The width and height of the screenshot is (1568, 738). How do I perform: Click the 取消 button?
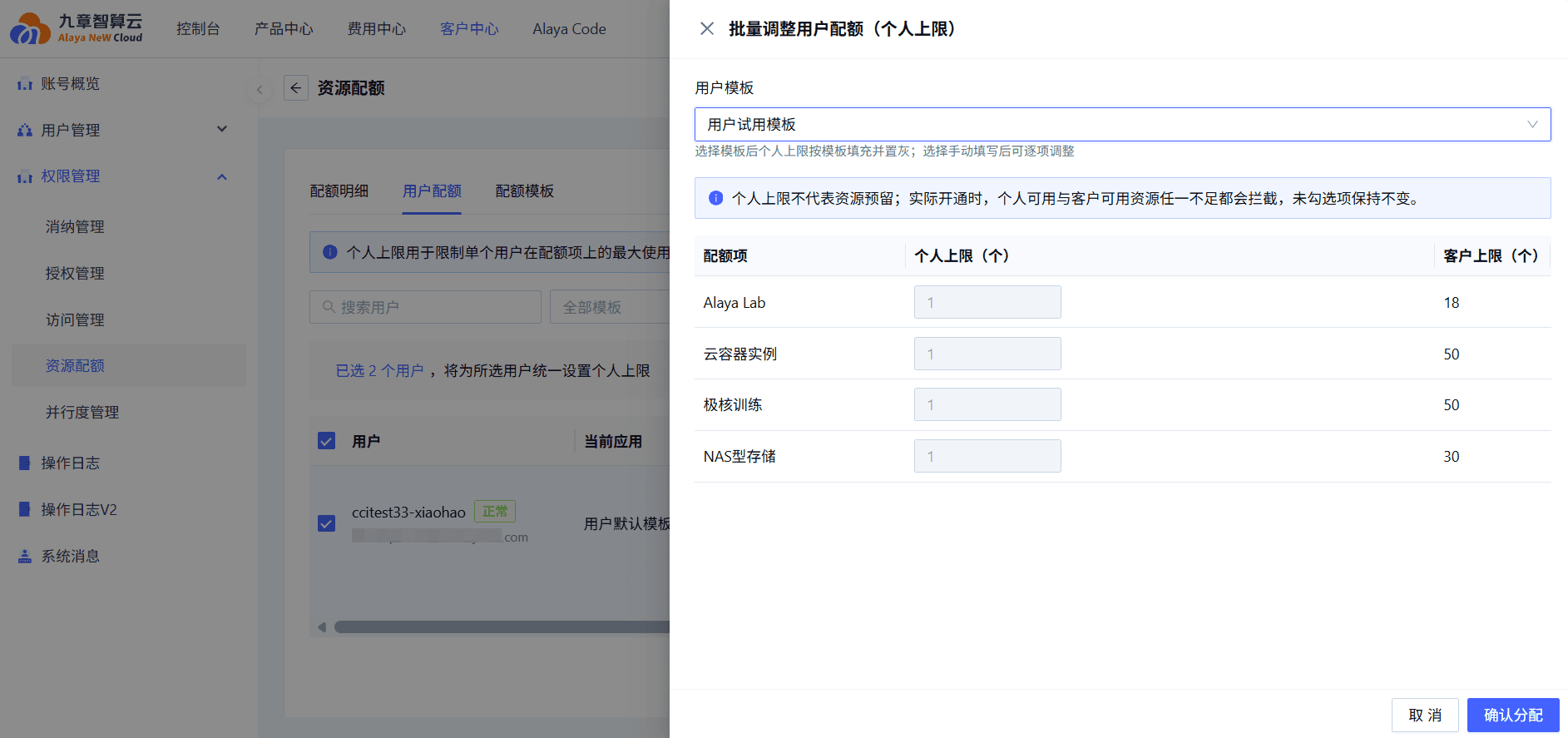[1425, 716]
